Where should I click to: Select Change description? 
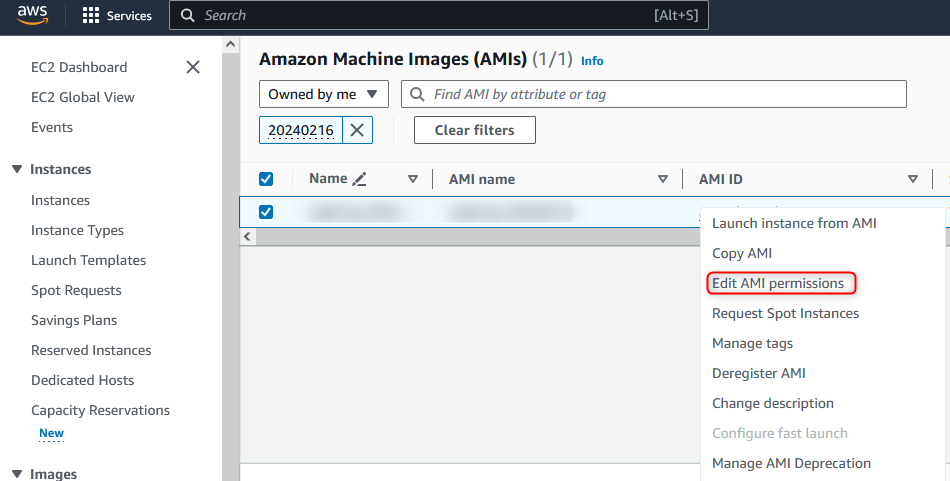point(772,403)
